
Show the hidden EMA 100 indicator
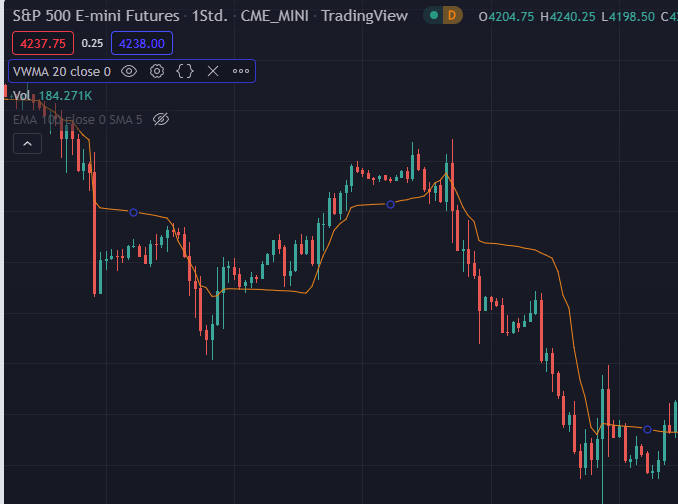pyautogui.click(x=161, y=119)
